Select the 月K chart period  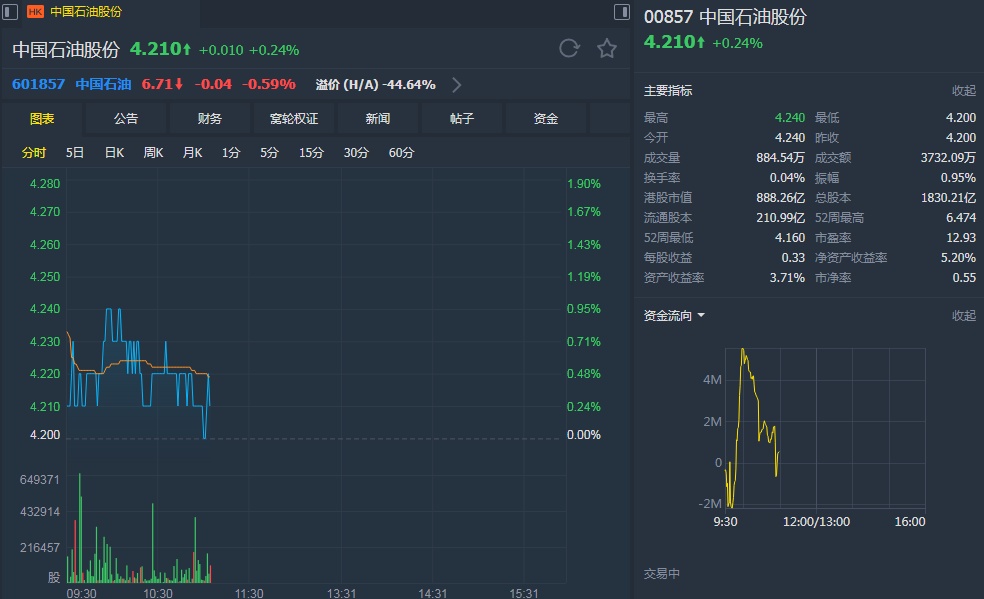click(192, 152)
